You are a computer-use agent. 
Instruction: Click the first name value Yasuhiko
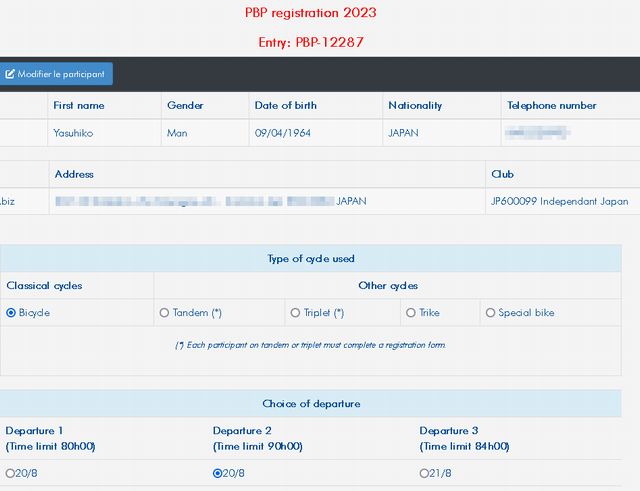[77, 132]
